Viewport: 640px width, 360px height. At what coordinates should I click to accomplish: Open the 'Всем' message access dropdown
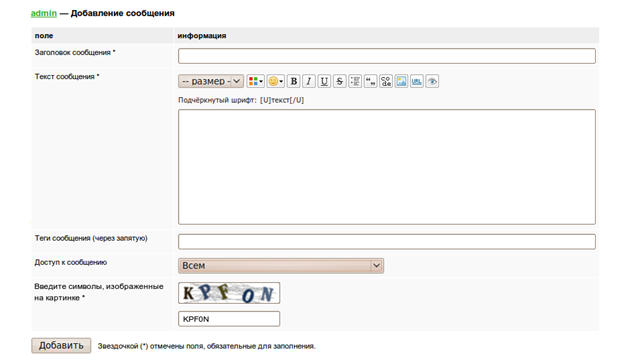281,266
